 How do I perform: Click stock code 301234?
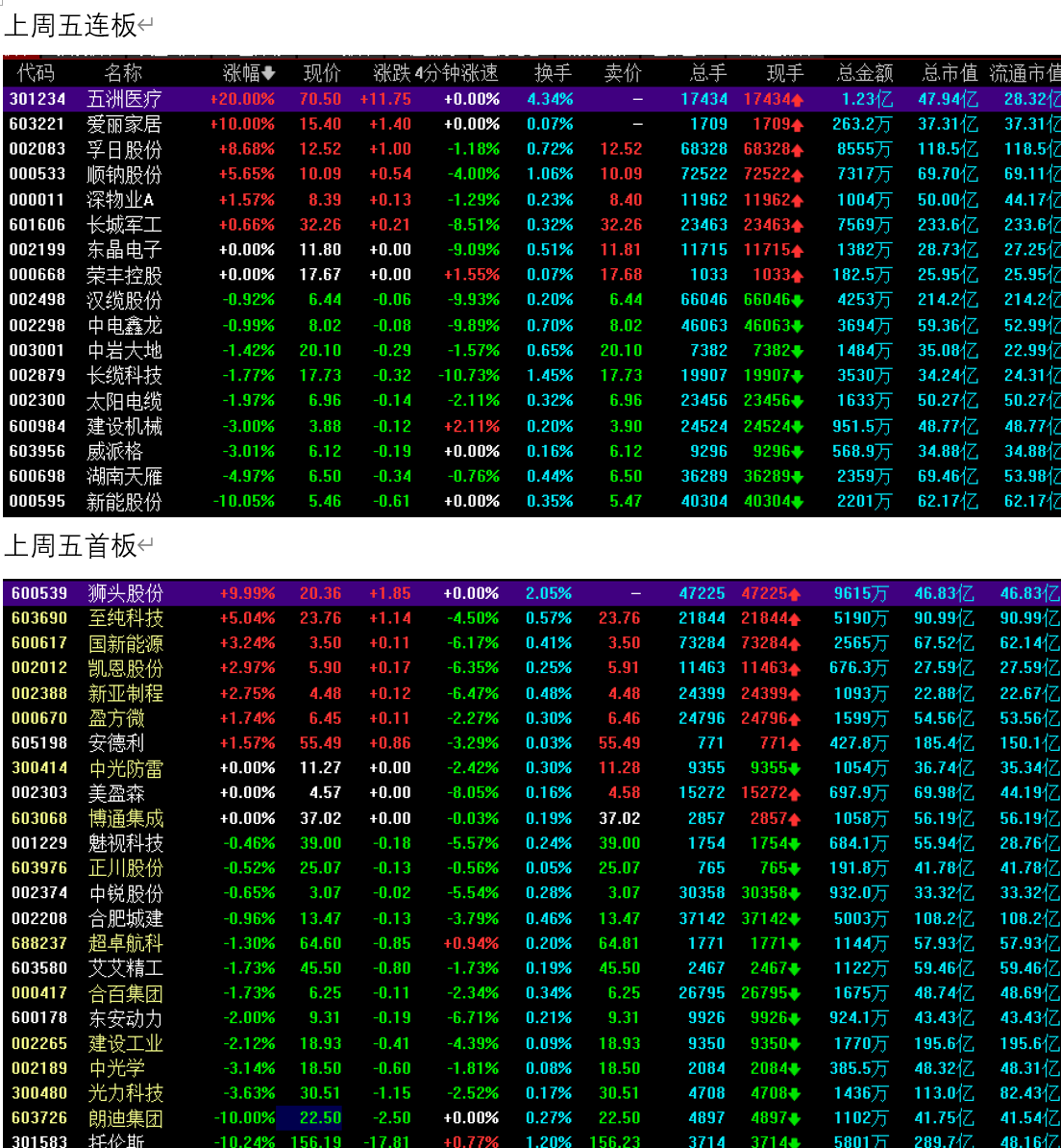pyautogui.click(x=37, y=99)
